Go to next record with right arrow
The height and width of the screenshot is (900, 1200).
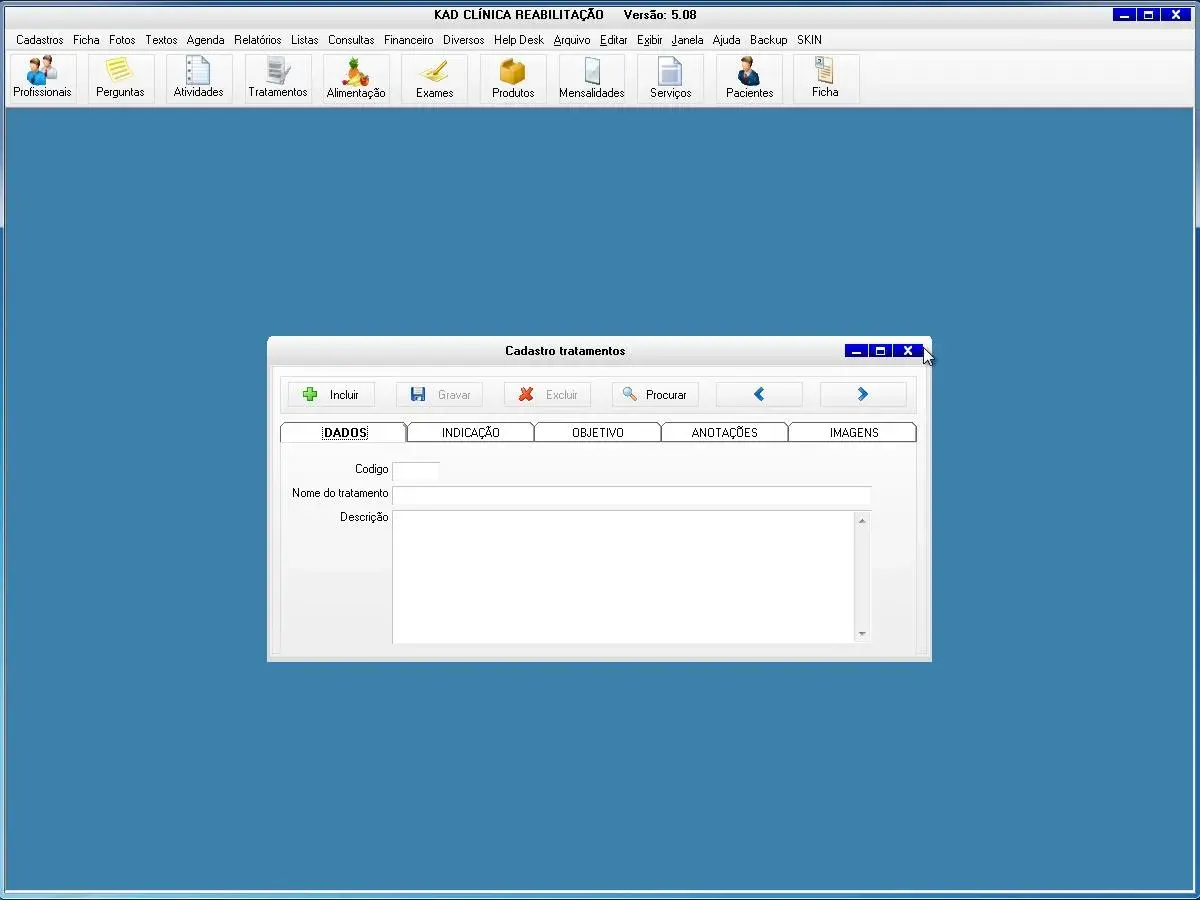point(863,395)
